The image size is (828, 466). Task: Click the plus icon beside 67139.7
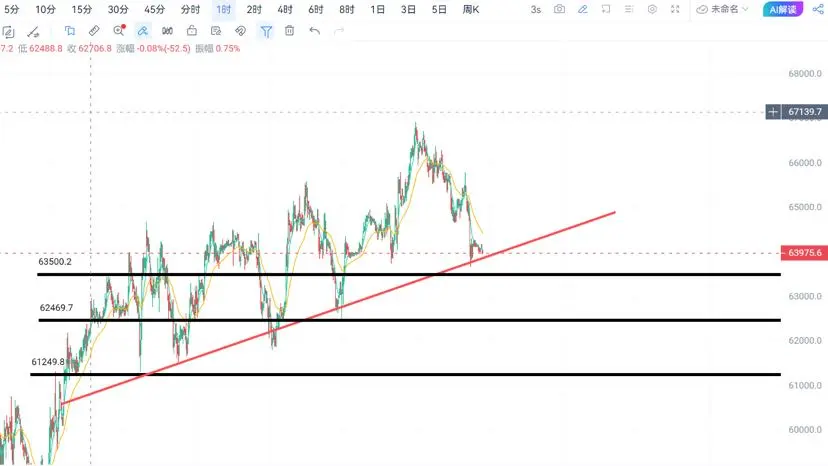click(x=773, y=111)
